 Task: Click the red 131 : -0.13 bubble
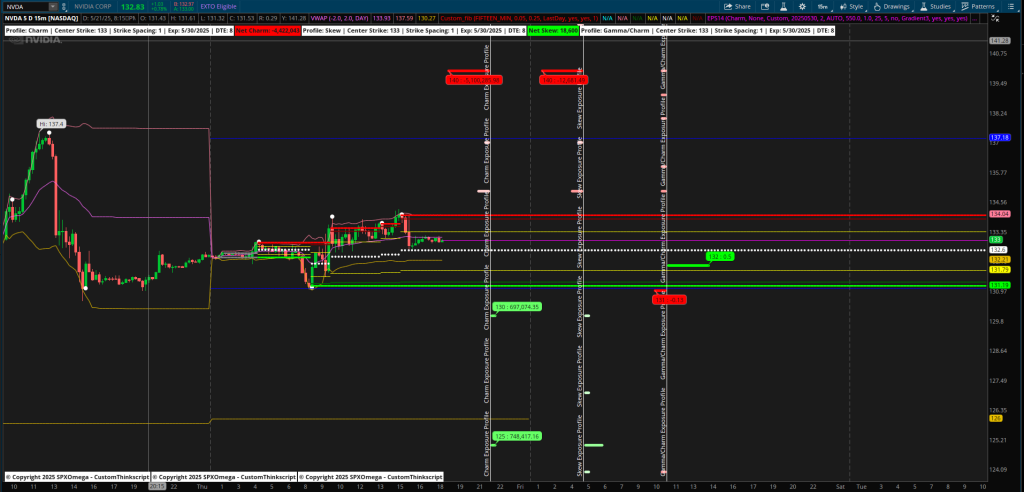tap(669, 299)
